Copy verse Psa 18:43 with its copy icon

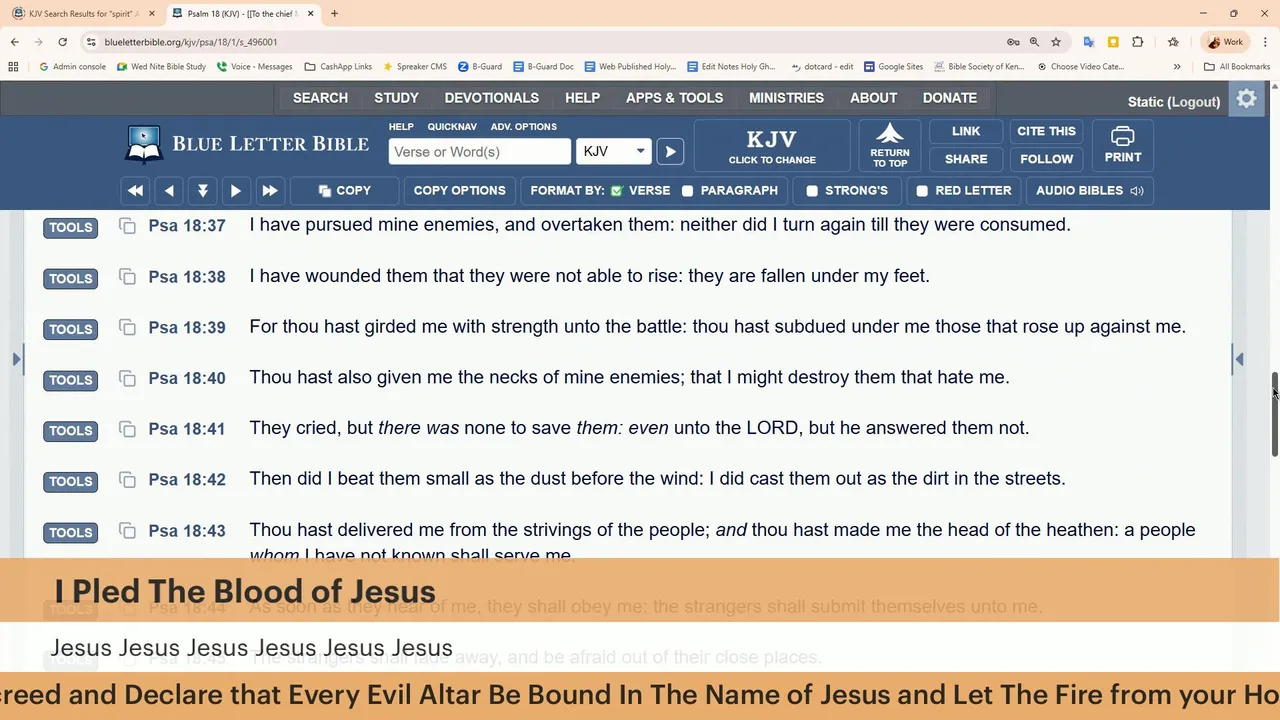point(127,530)
